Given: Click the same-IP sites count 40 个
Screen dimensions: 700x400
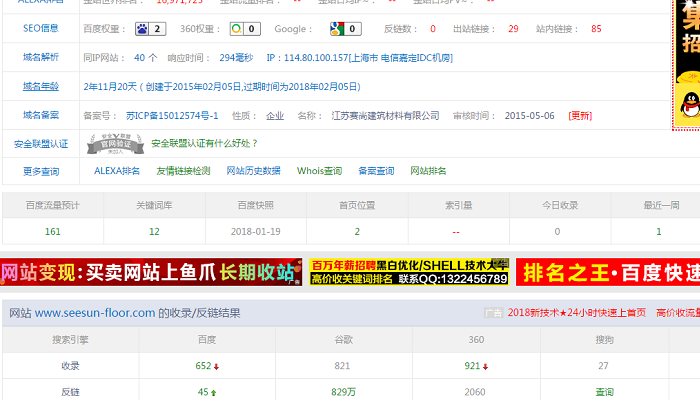Looking at the screenshot, I should (146, 58).
